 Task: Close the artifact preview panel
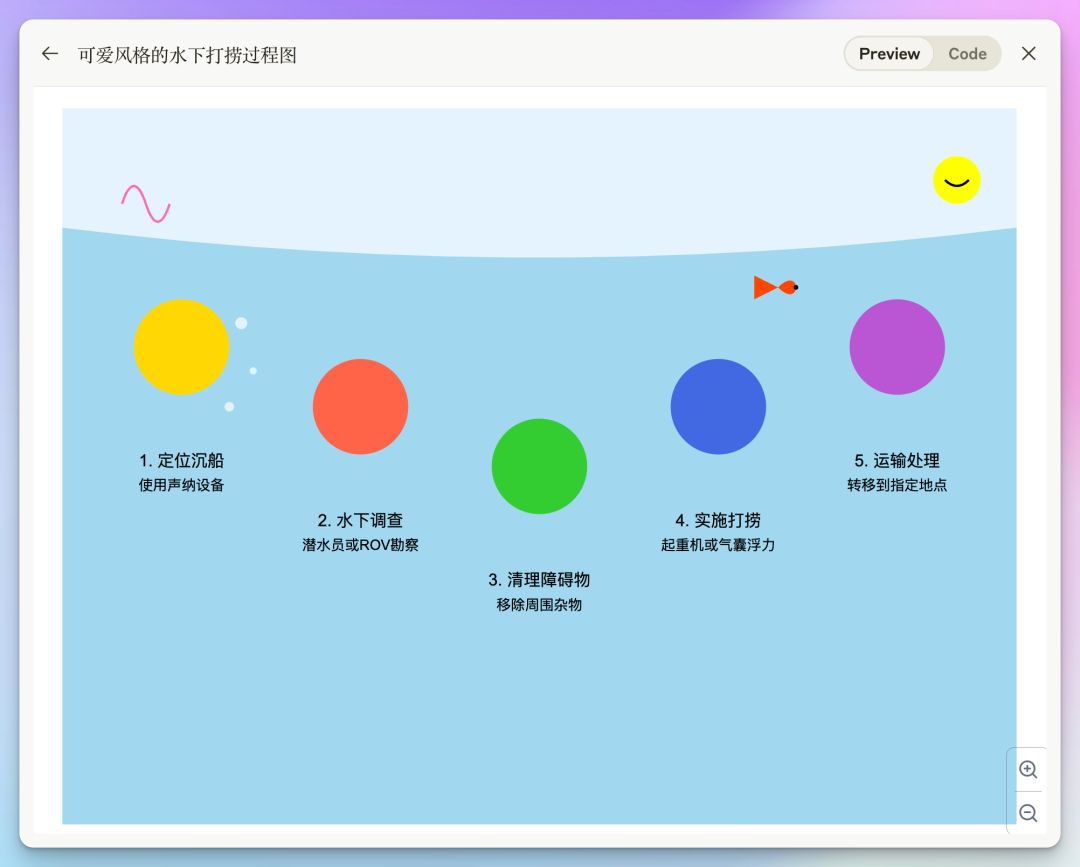(1028, 54)
